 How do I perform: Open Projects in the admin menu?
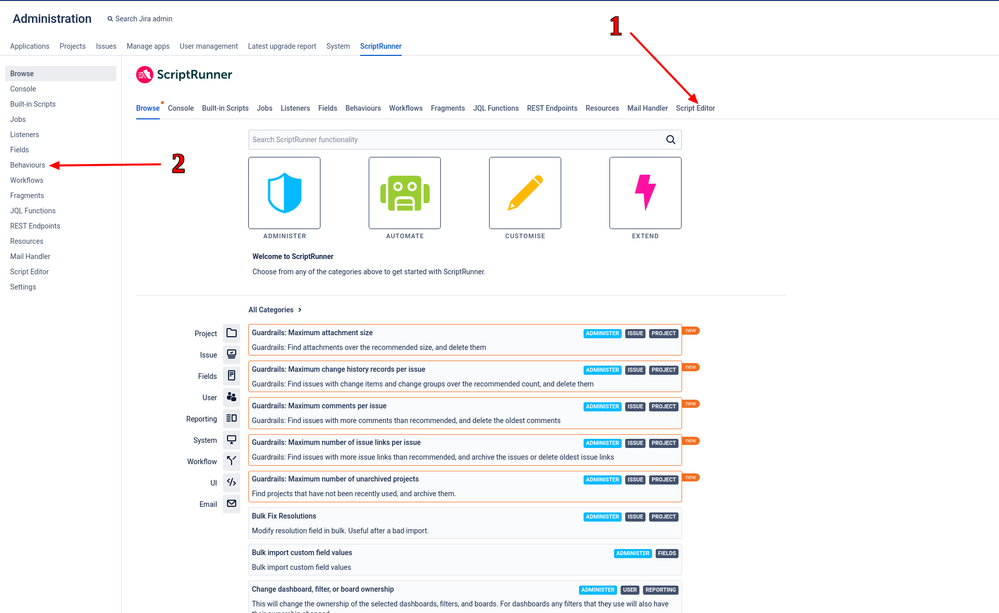coord(73,47)
